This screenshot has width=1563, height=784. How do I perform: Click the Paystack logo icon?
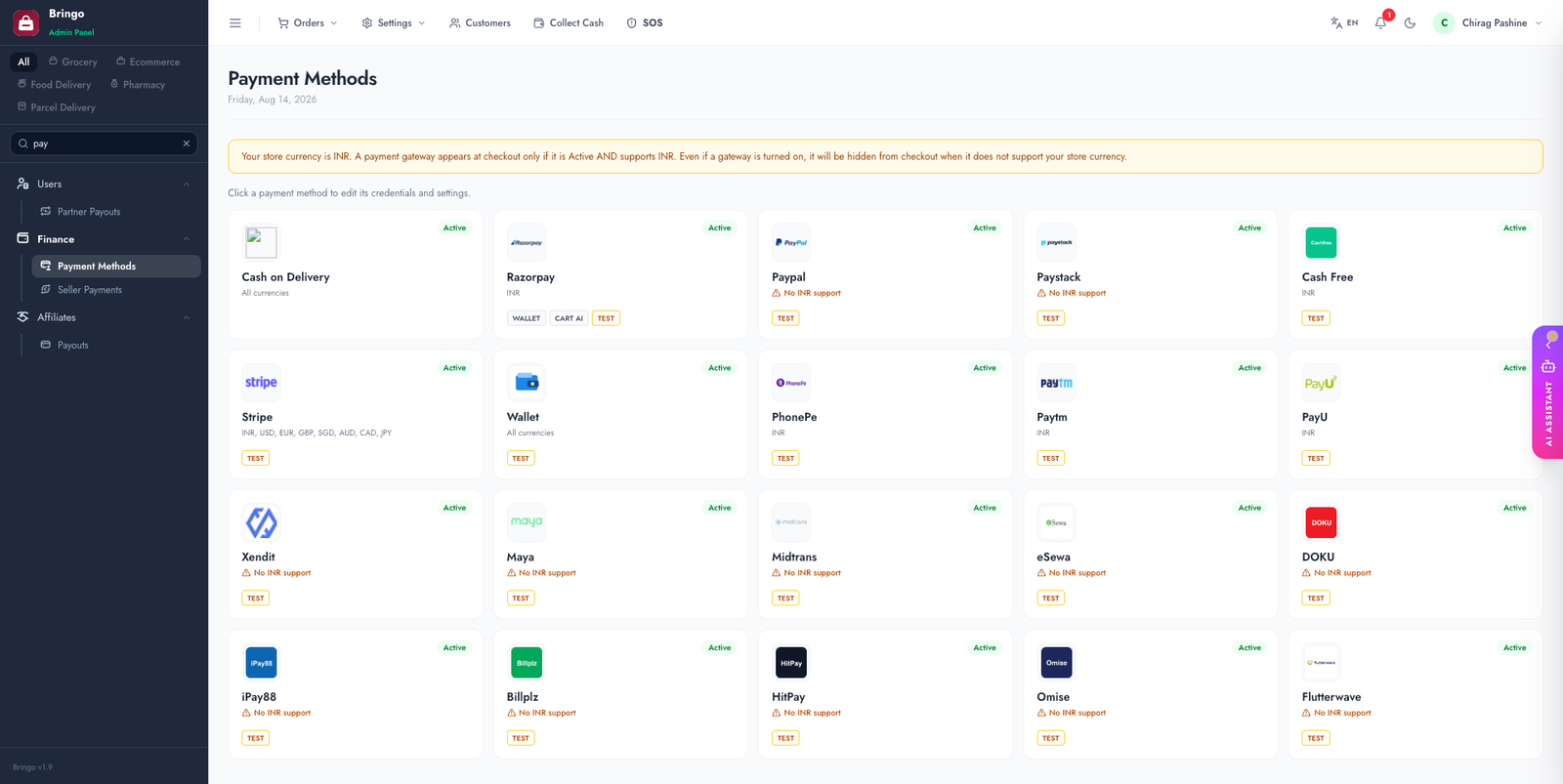1056,242
